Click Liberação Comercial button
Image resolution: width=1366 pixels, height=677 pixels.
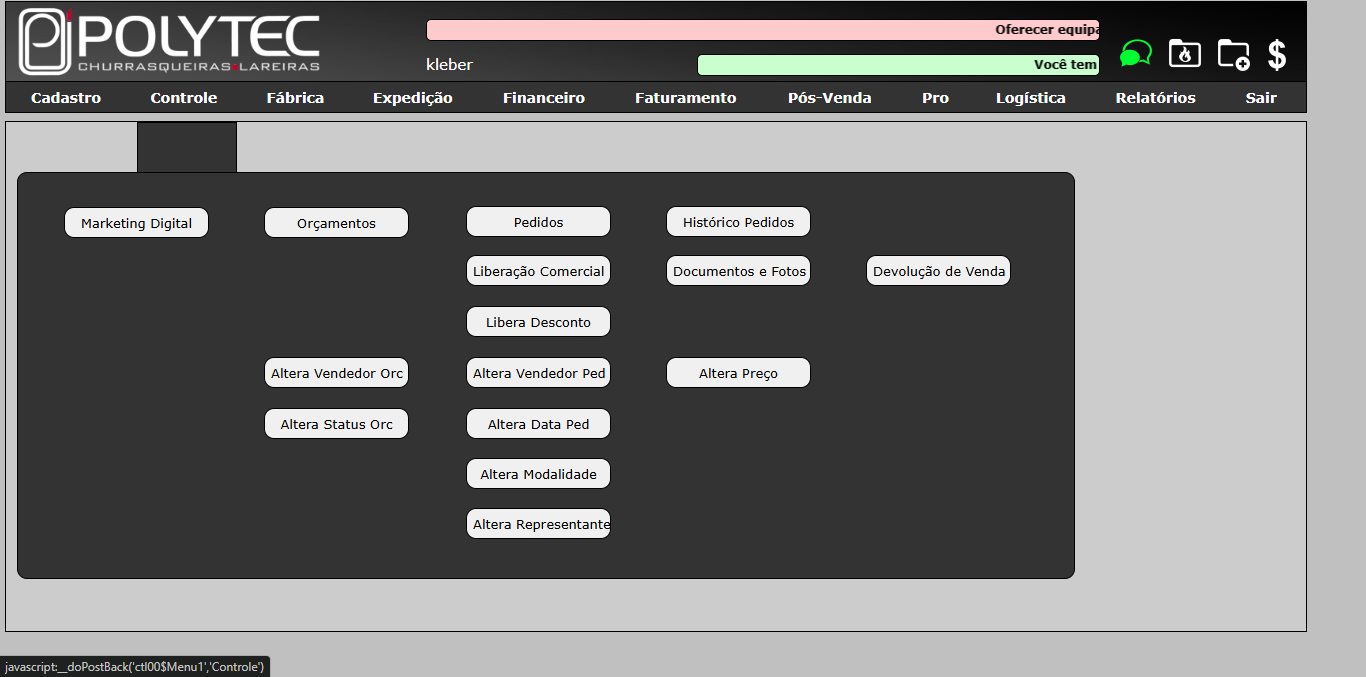click(538, 271)
